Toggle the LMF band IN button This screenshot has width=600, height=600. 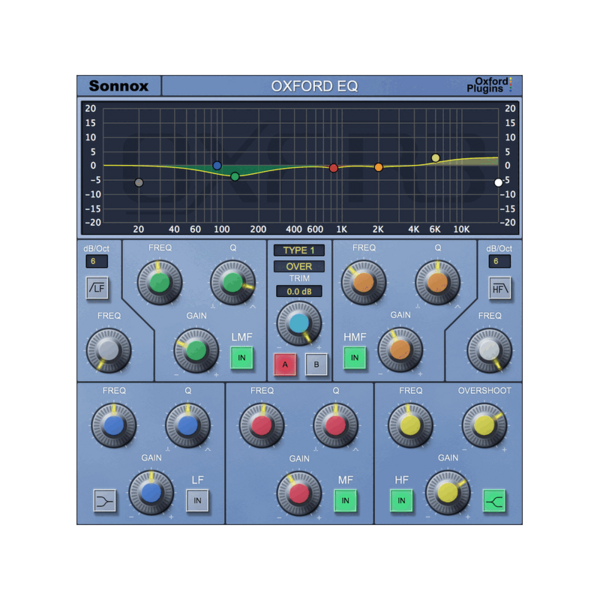pyautogui.click(x=242, y=358)
